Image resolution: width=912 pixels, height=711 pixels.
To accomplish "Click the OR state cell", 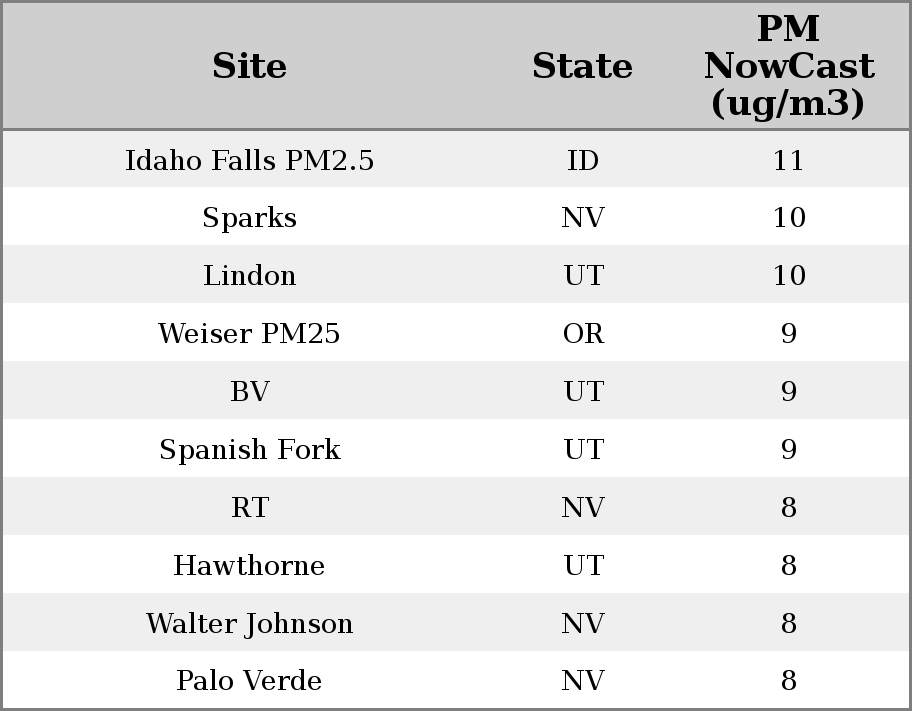I will (583, 334).
